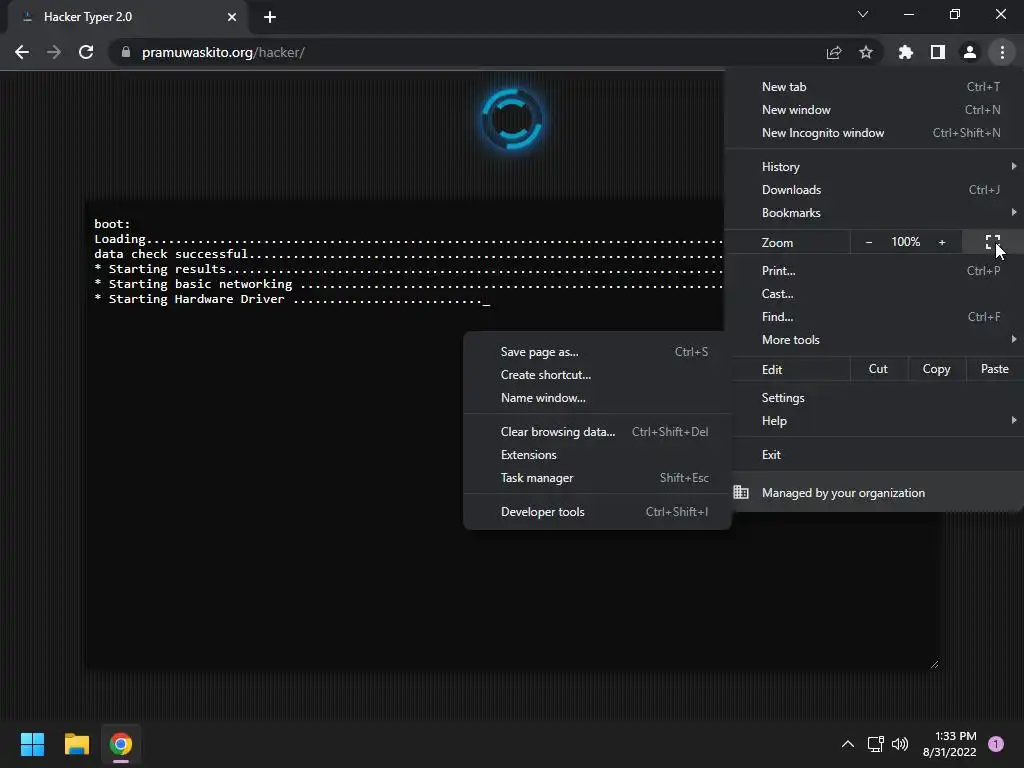Open network settings from tray icon
Viewport: 1024px width, 768px height.
pyautogui.click(x=875, y=744)
